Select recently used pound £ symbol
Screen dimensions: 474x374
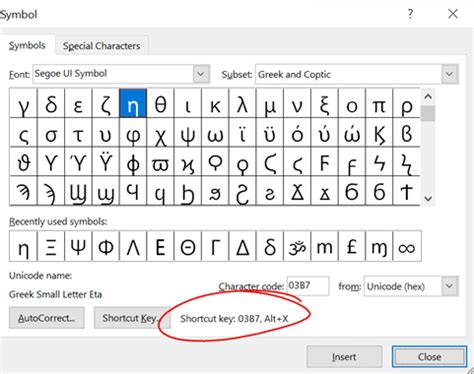click(x=352, y=246)
